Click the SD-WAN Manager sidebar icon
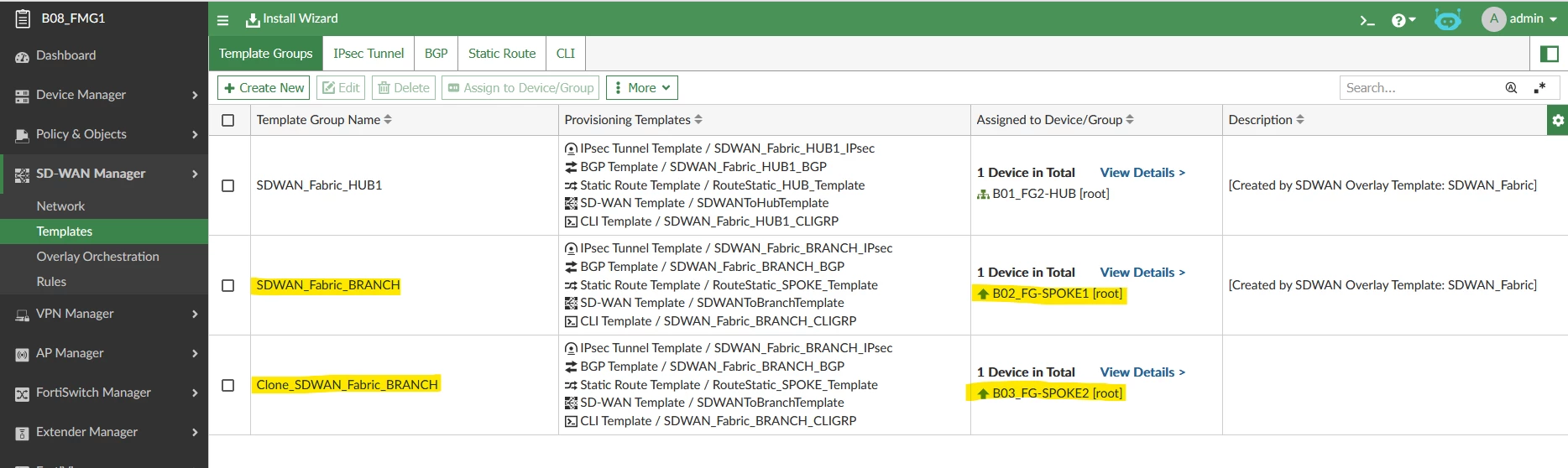Image resolution: width=1568 pixels, height=468 pixels. click(x=22, y=174)
